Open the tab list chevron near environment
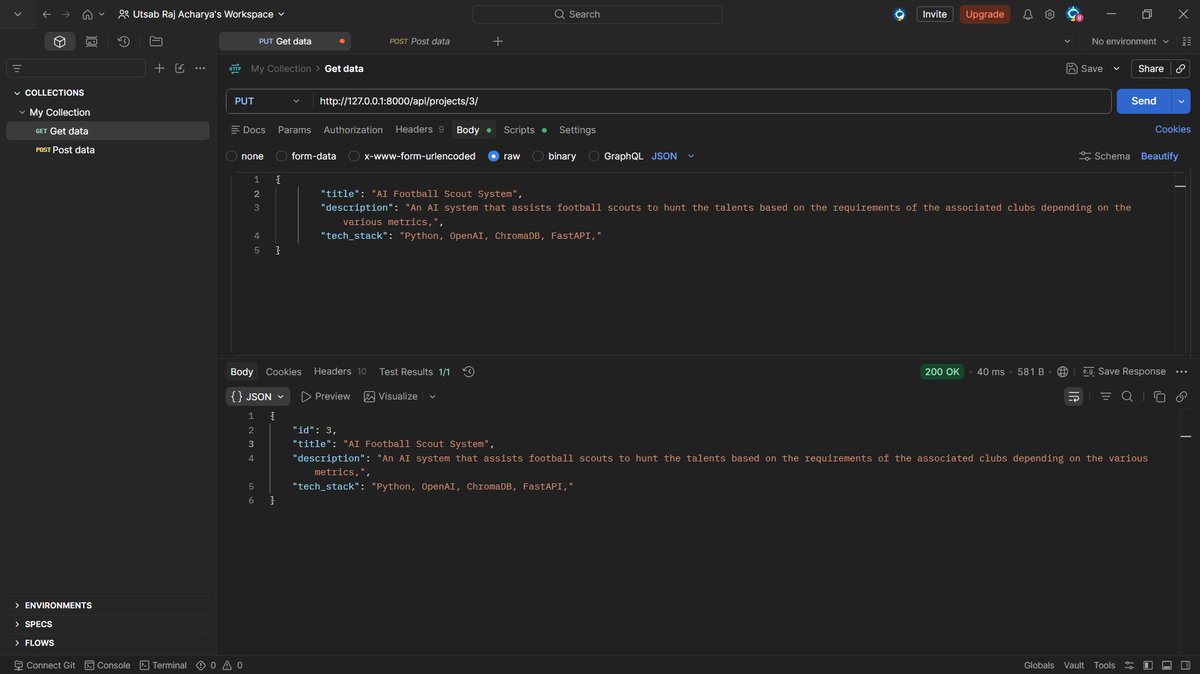1200x674 pixels. (x=1067, y=41)
